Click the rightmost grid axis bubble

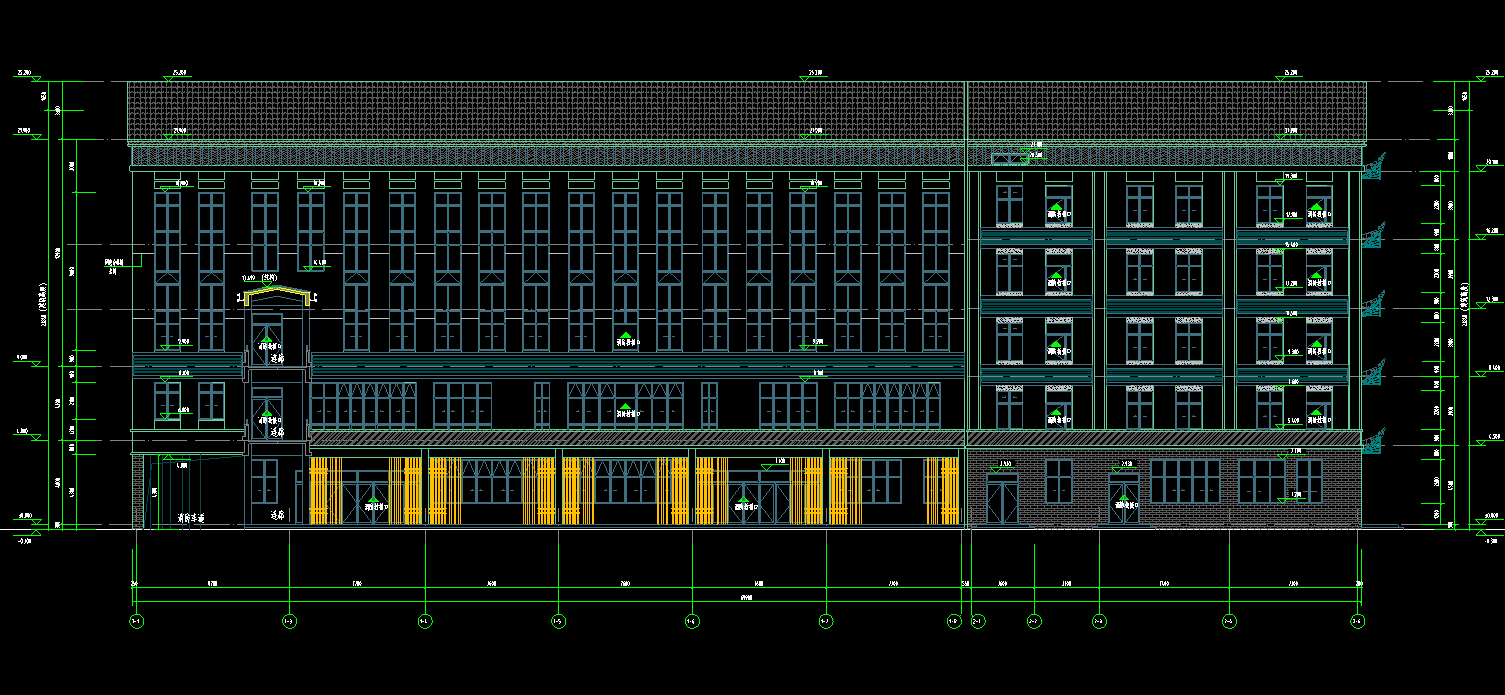[x=1357, y=621]
